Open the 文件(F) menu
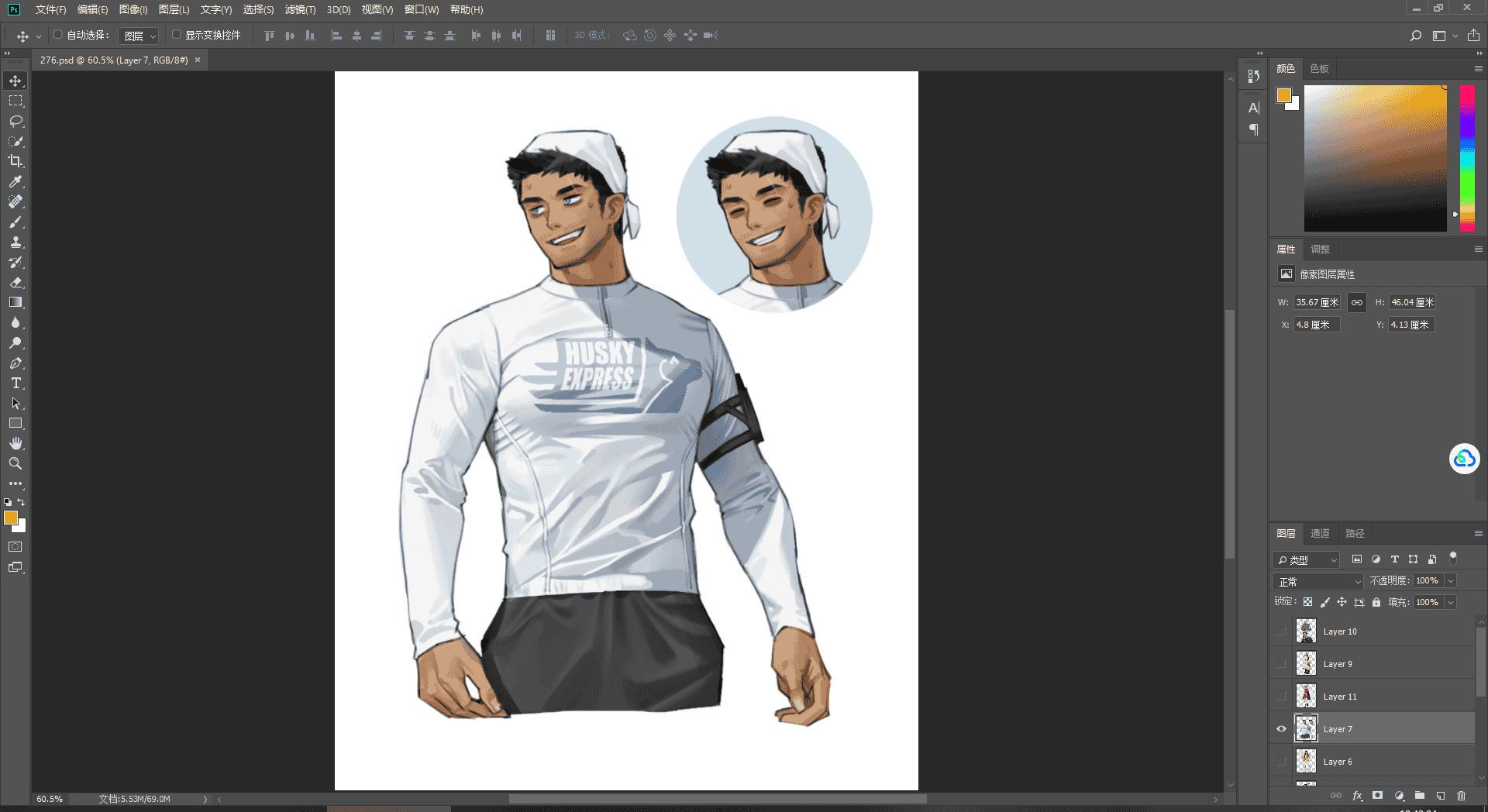 (50, 9)
